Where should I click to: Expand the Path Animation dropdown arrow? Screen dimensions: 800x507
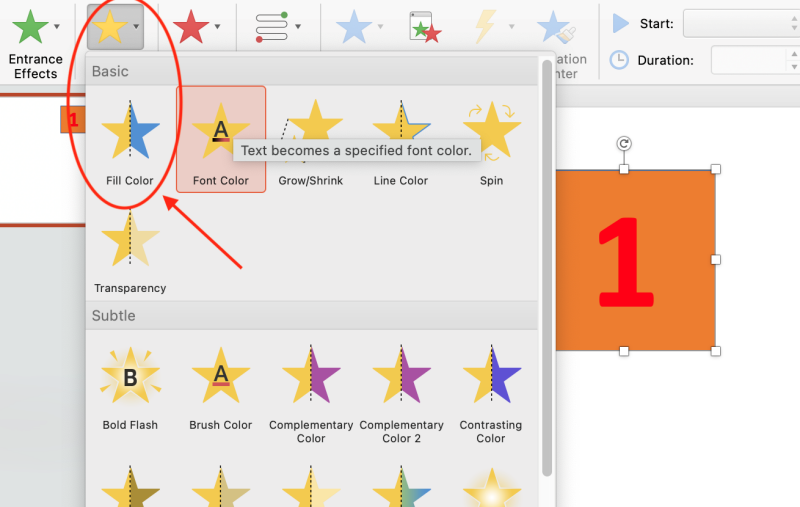pyautogui.click(x=298, y=27)
